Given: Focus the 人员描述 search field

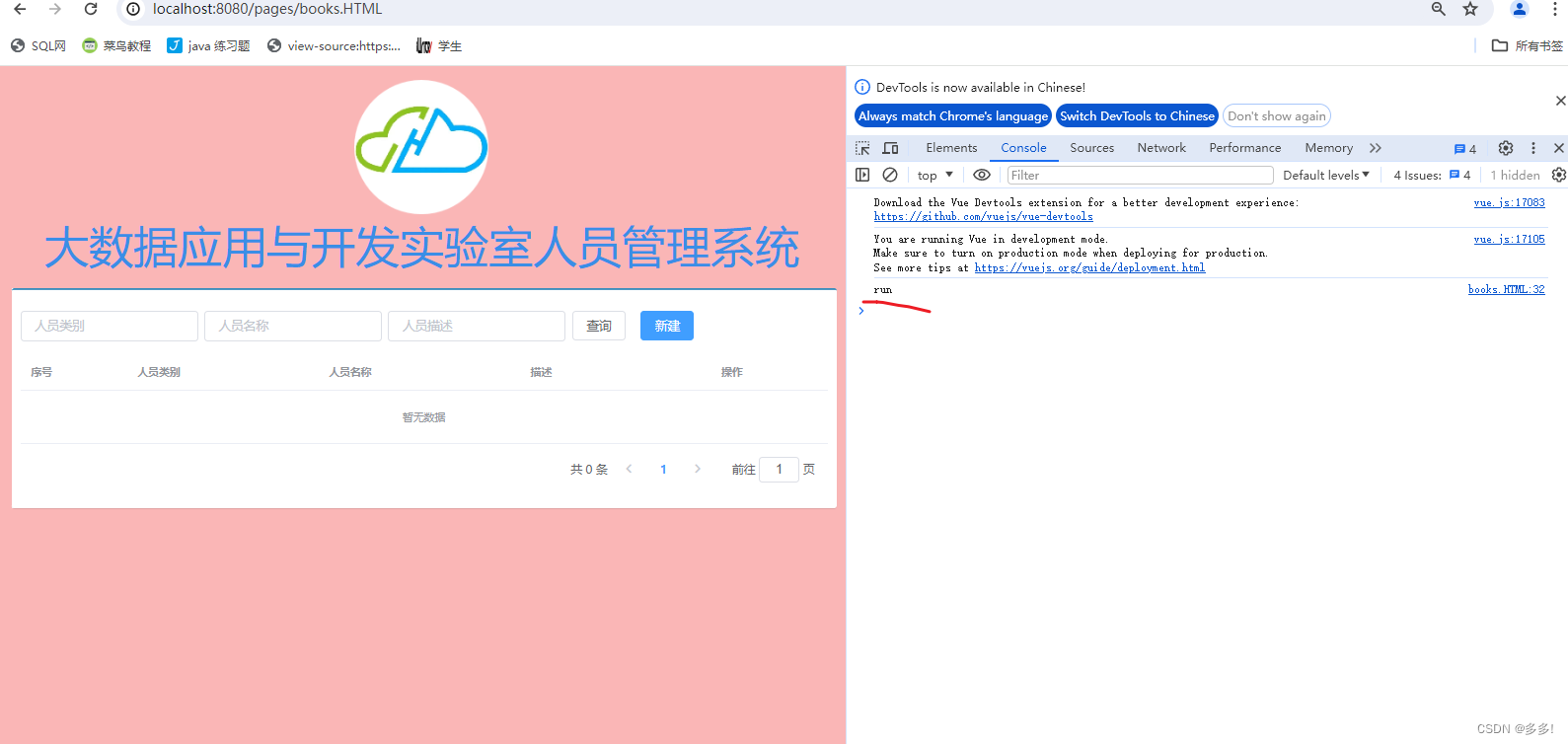Looking at the screenshot, I should click(477, 326).
